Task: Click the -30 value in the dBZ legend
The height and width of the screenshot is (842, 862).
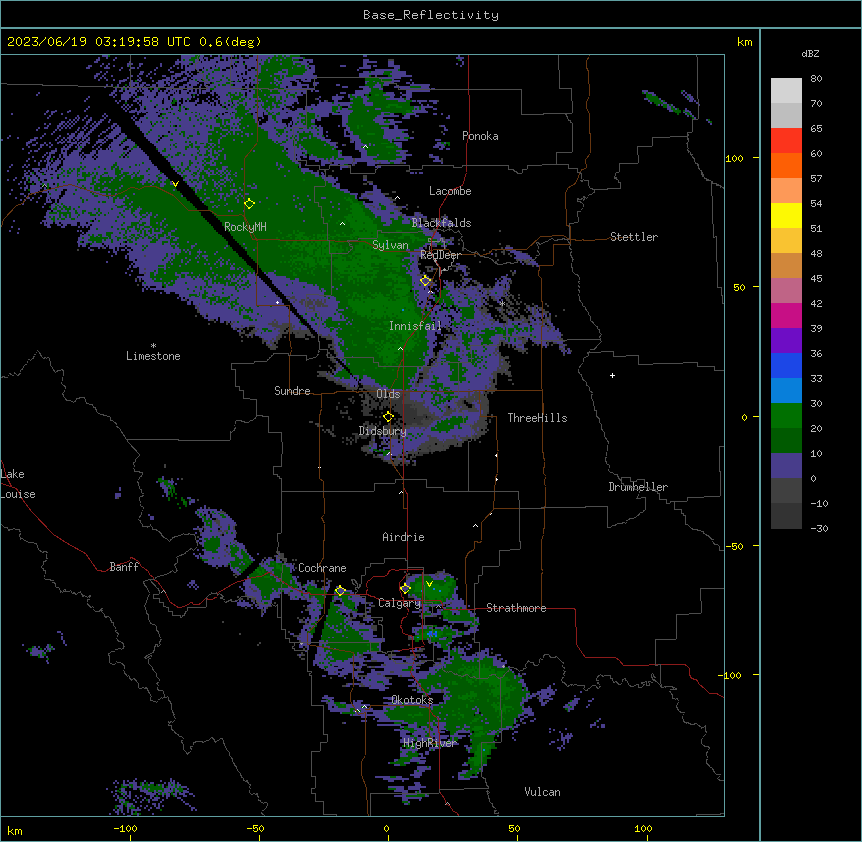Action: click(x=819, y=528)
